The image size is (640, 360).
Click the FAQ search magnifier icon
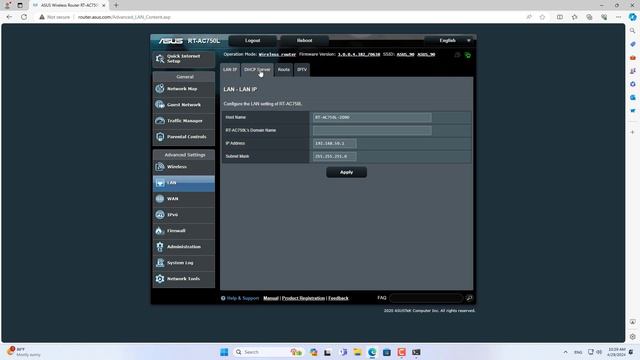point(469,298)
